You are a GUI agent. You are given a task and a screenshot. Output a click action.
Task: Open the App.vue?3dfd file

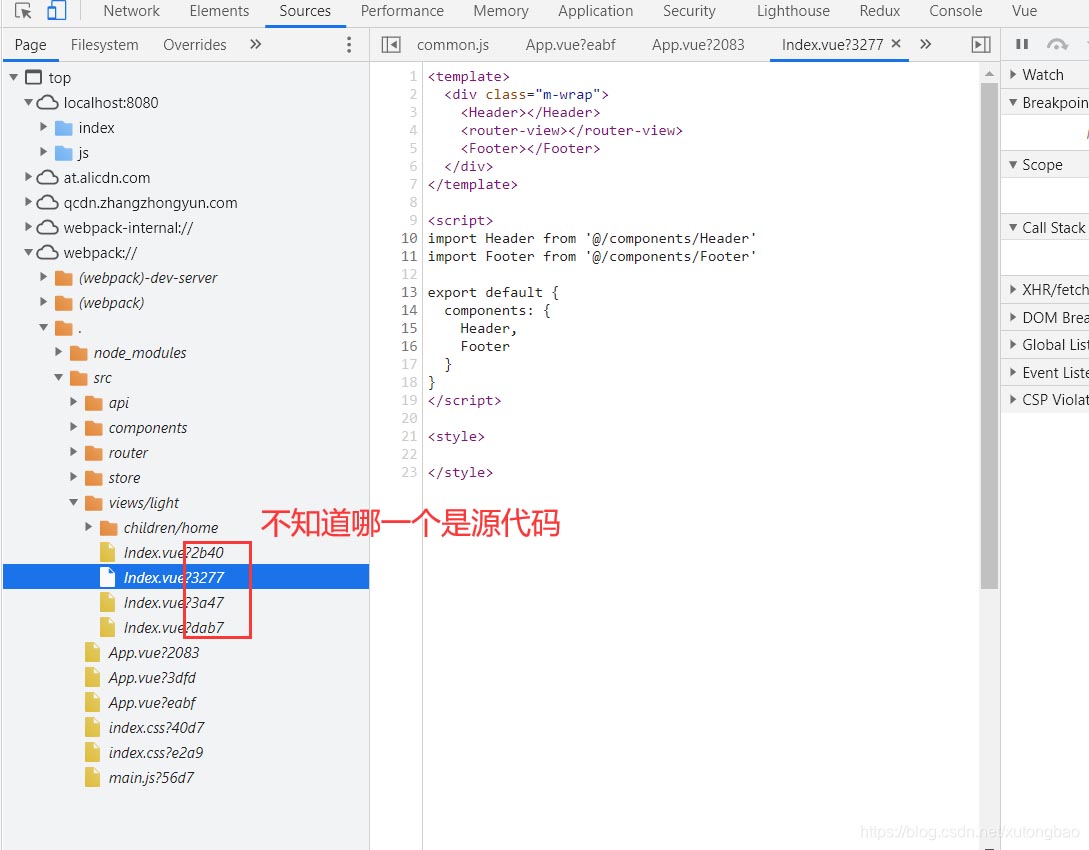(x=151, y=678)
